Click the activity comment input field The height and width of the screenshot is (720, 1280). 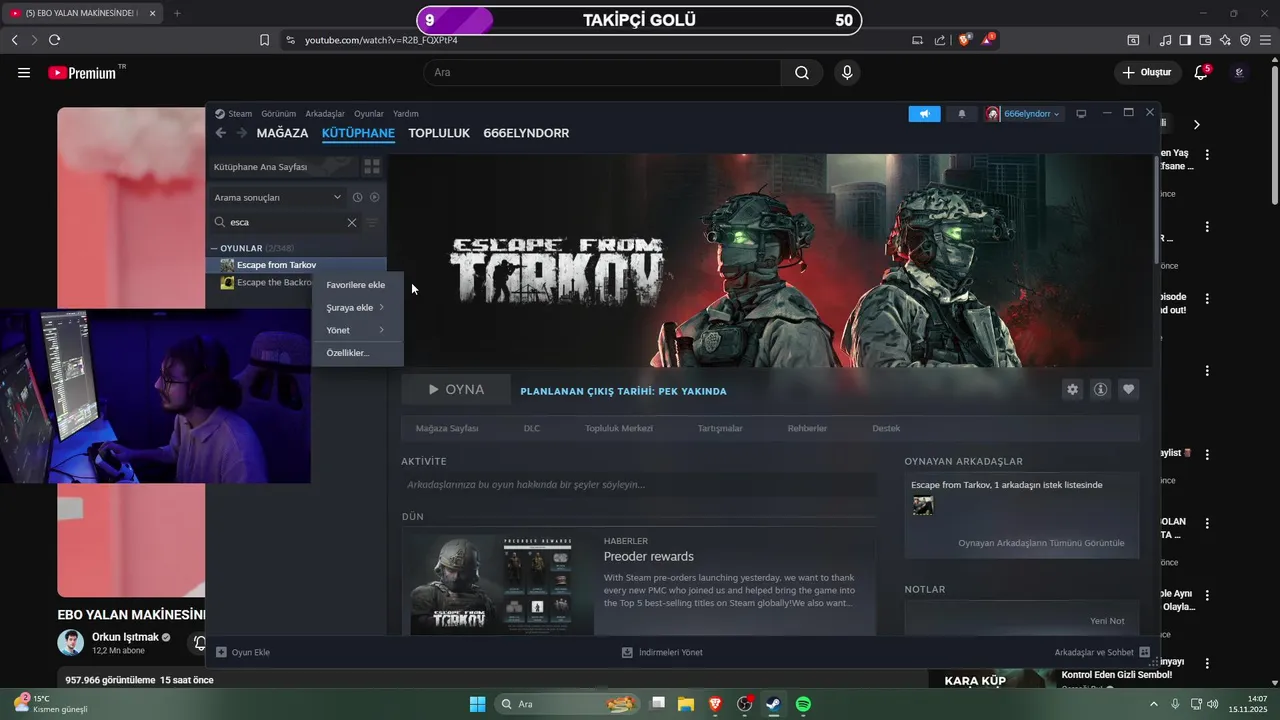coord(638,484)
